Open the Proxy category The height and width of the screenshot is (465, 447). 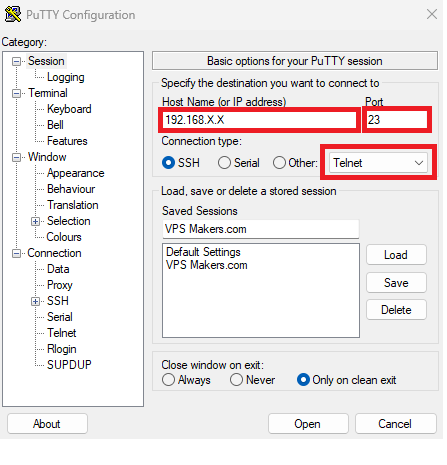(x=60, y=285)
